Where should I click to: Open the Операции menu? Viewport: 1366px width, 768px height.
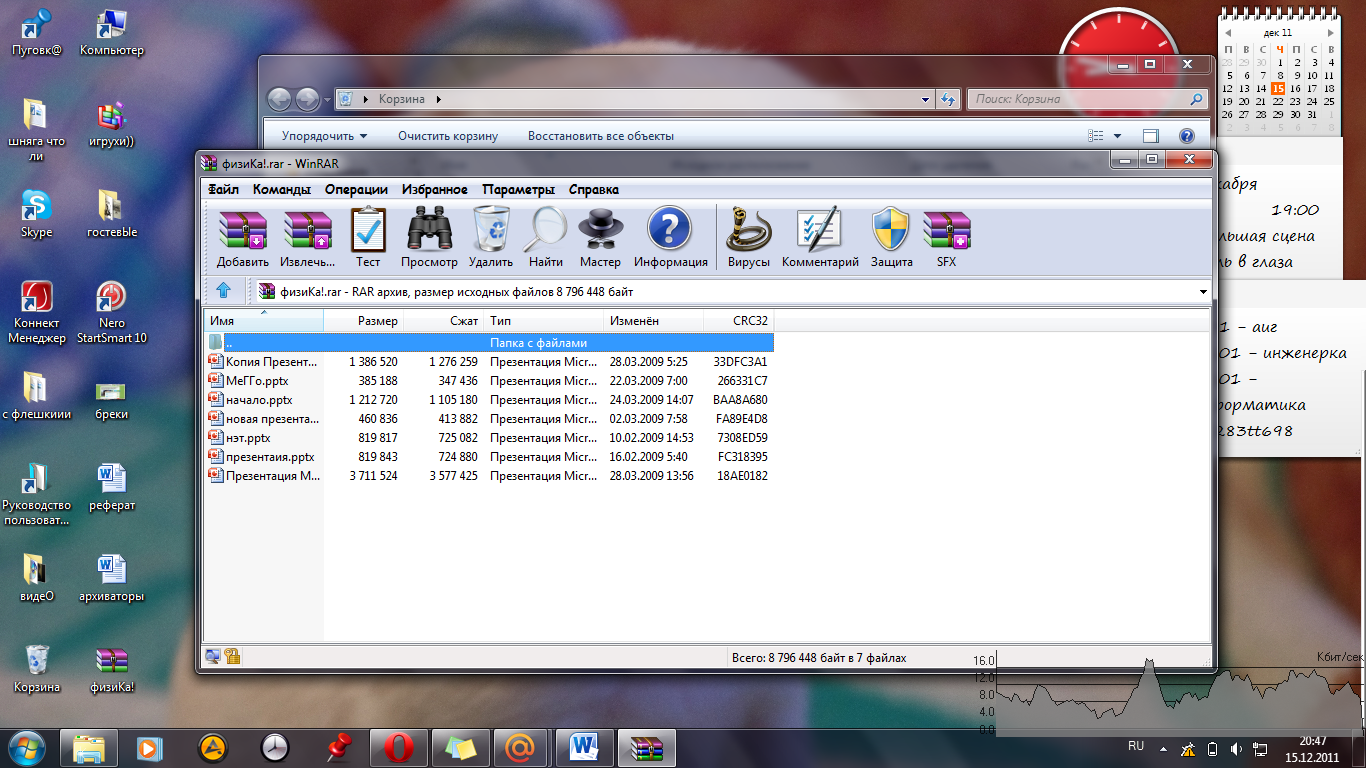(x=356, y=189)
